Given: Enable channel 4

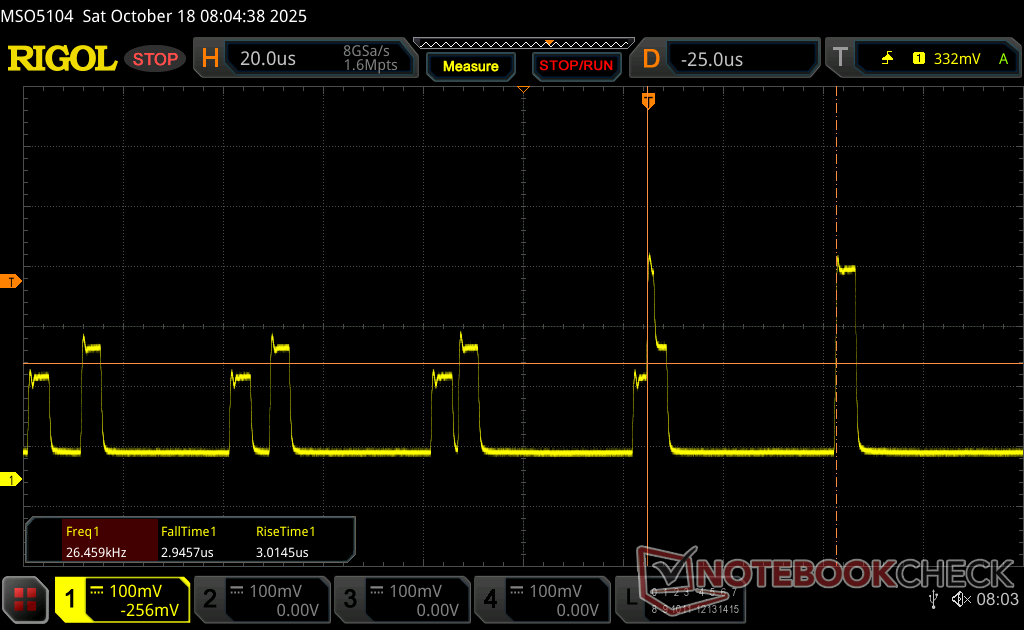Looking at the screenshot, I should tap(541, 599).
